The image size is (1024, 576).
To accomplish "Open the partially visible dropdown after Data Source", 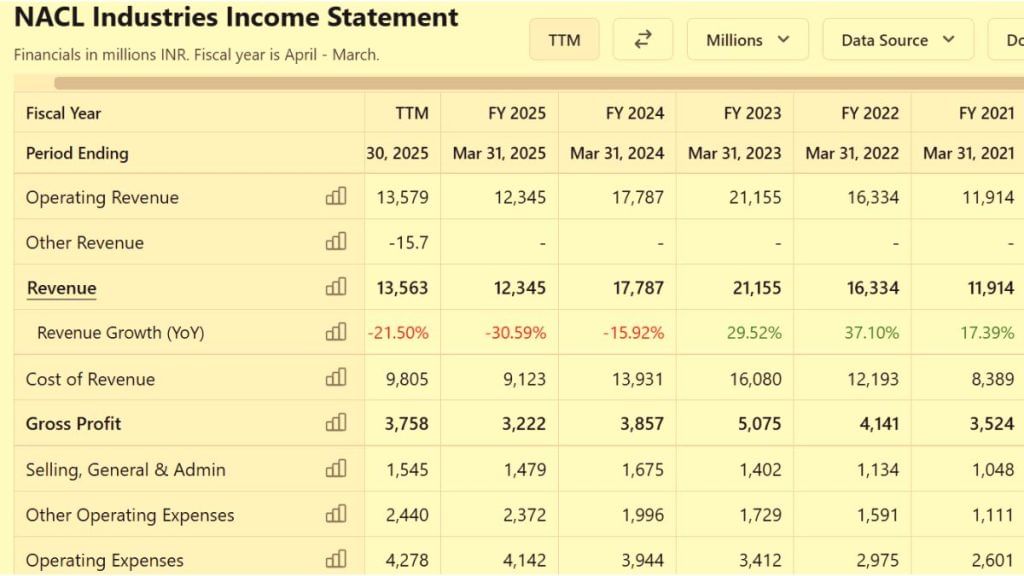I will pyautogui.click(x=1006, y=40).
